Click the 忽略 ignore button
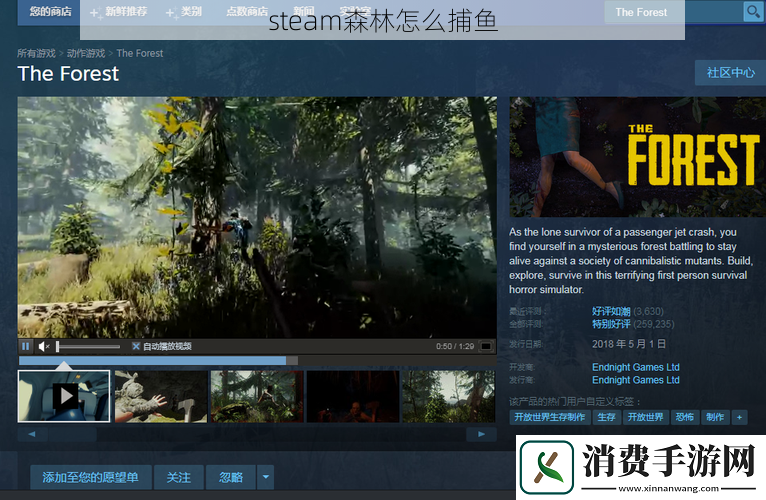The image size is (766, 500). [x=231, y=477]
